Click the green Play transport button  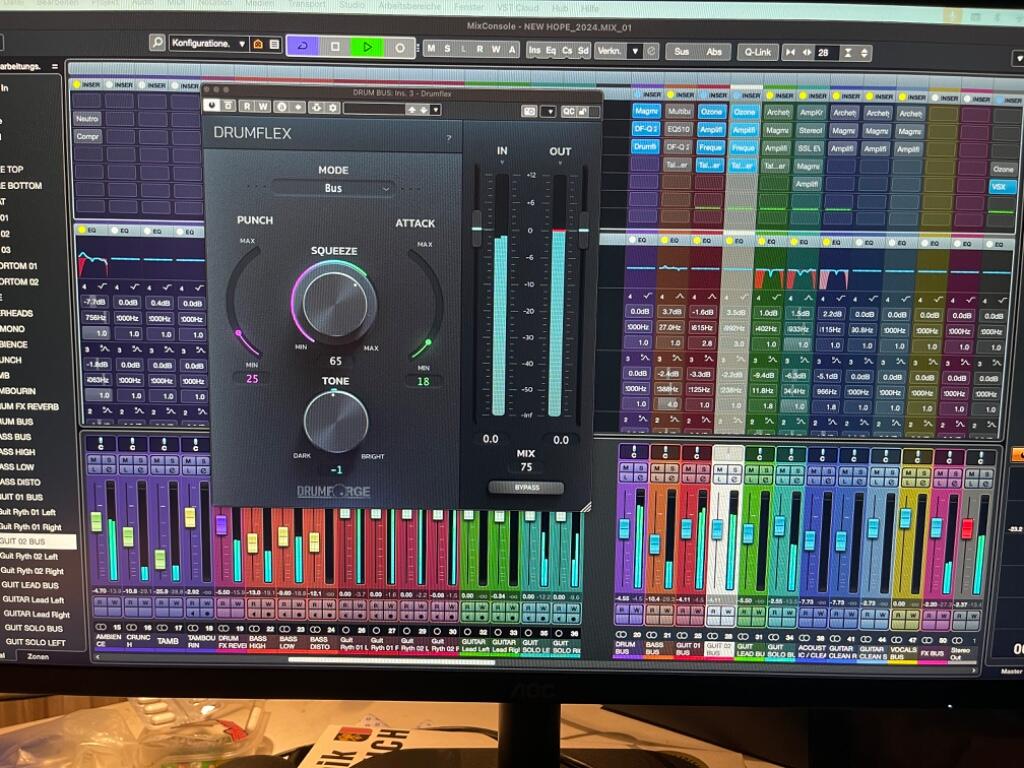point(367,47)
